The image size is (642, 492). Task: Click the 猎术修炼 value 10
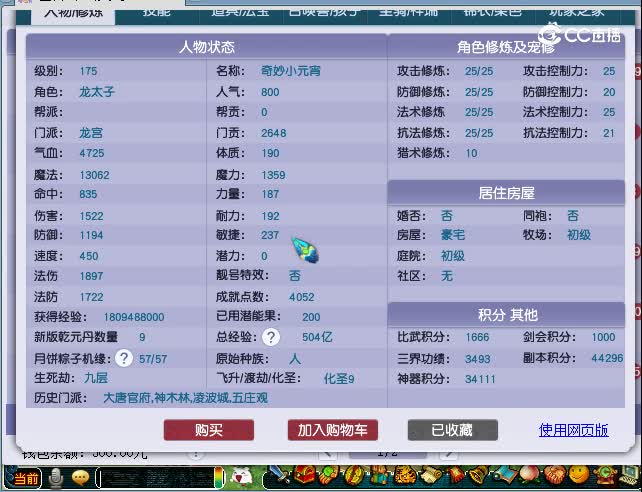[x=471, y=153]
